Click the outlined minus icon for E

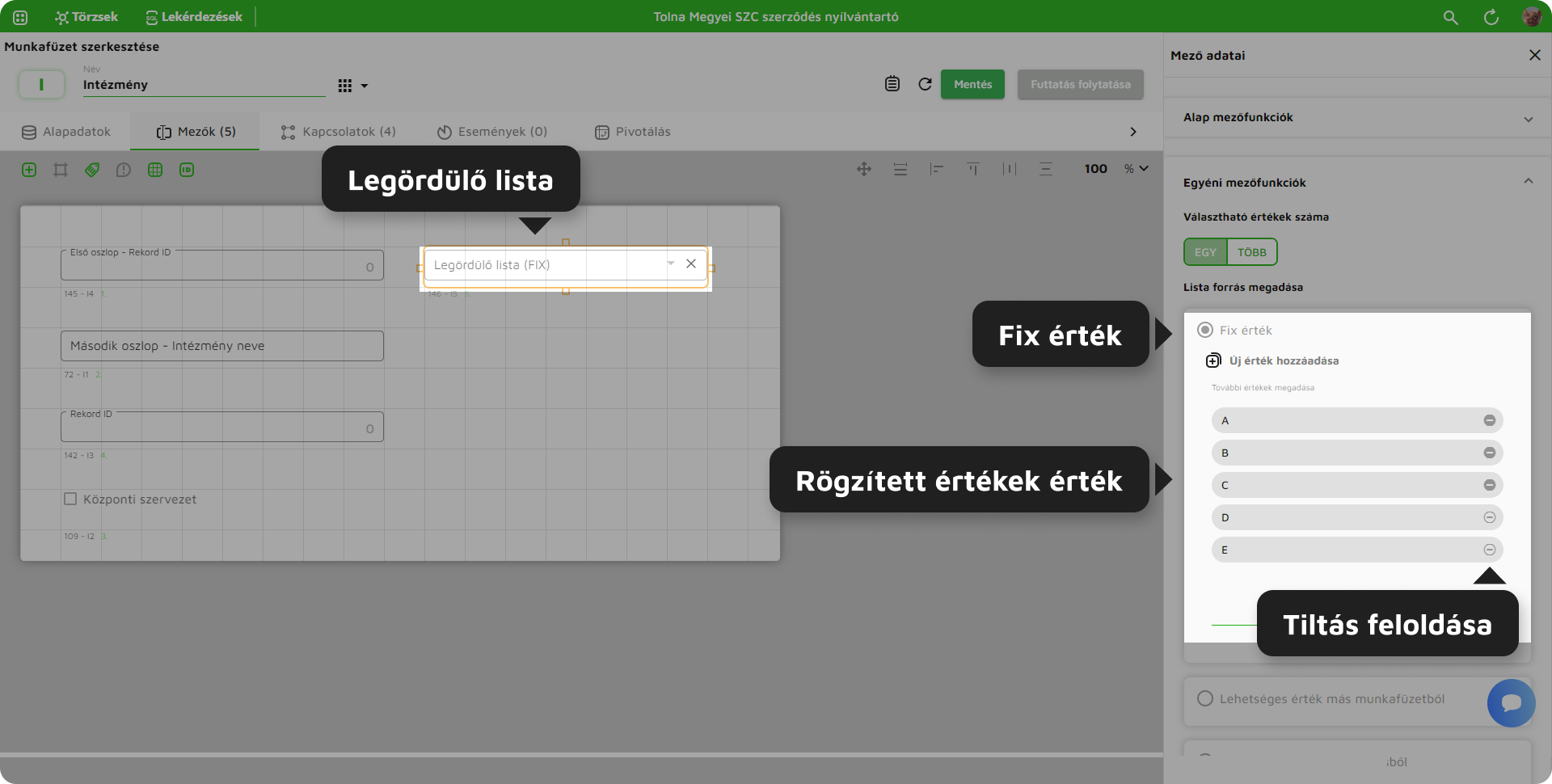pos(1490,550)
